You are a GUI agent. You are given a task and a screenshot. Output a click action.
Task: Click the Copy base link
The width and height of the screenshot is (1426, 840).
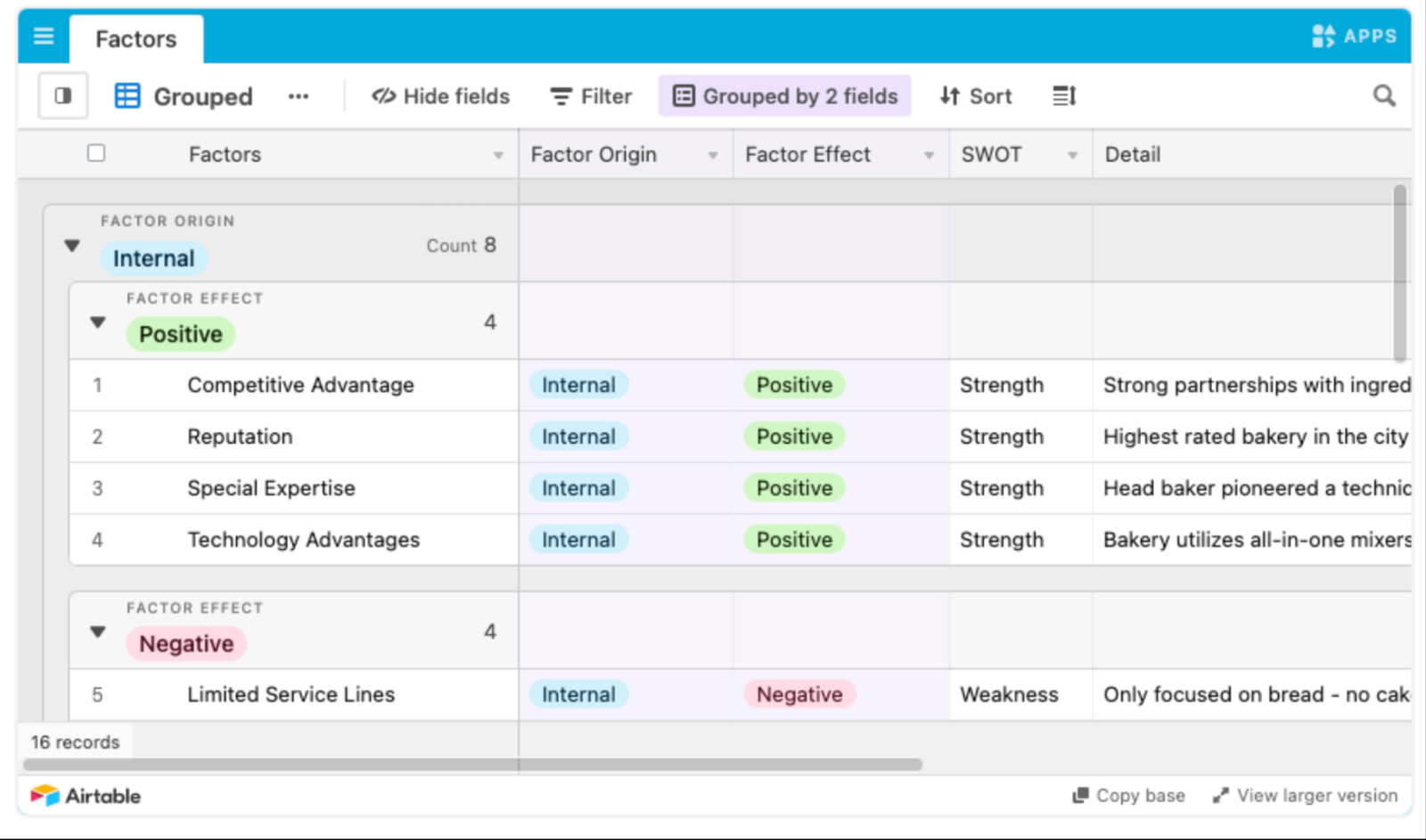1128,795
